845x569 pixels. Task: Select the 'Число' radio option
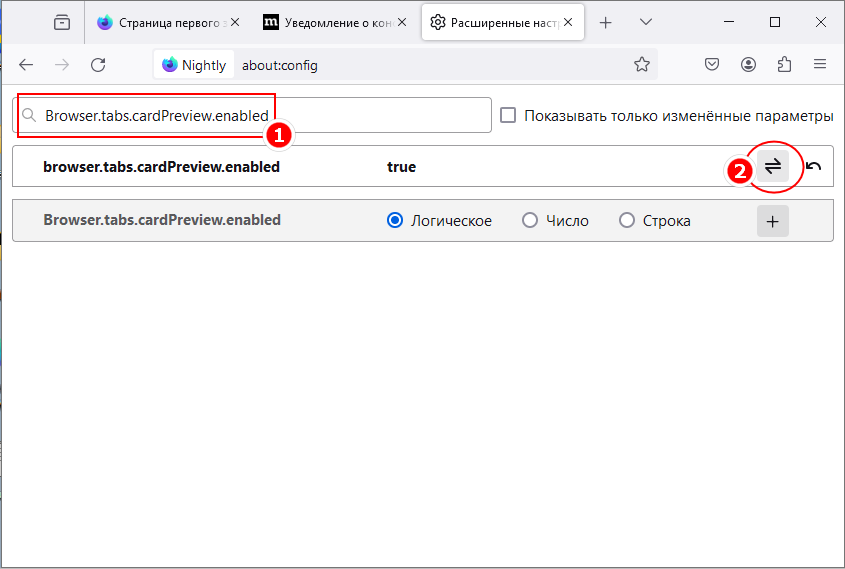tap(530, 221)
